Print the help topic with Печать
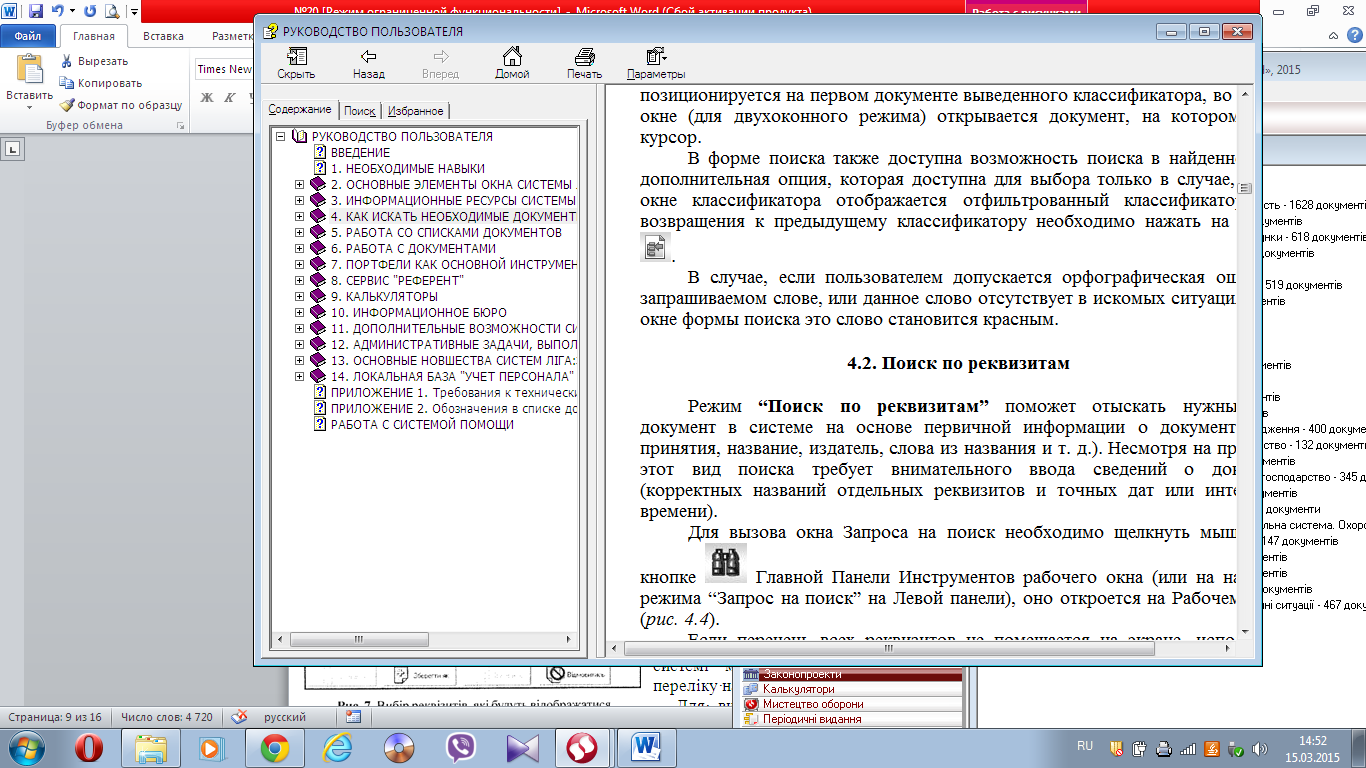The width and height of the screenshot is (1366, 768). click(584, 63)
